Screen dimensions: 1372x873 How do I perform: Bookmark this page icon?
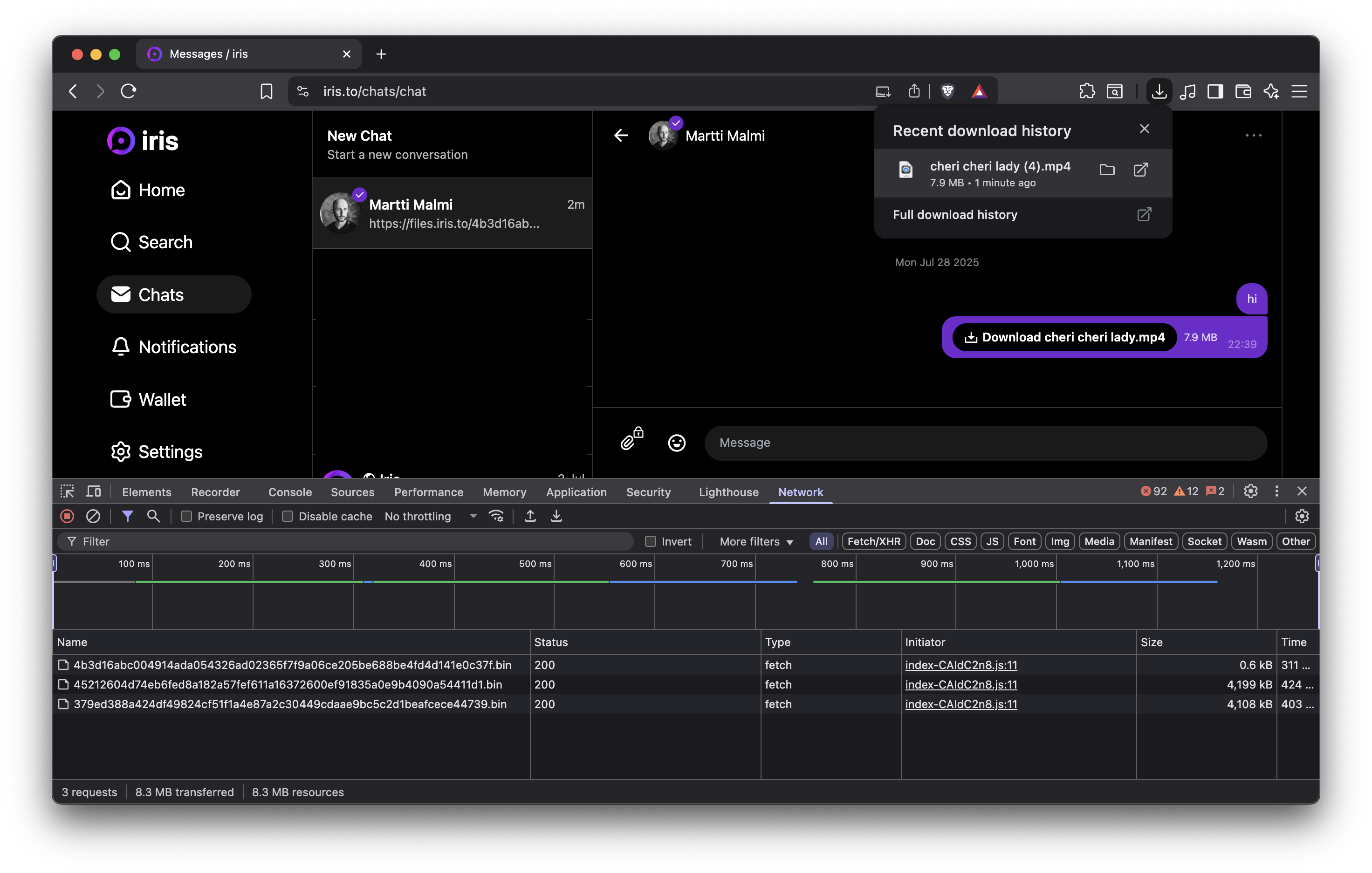(x=266, y=91)
